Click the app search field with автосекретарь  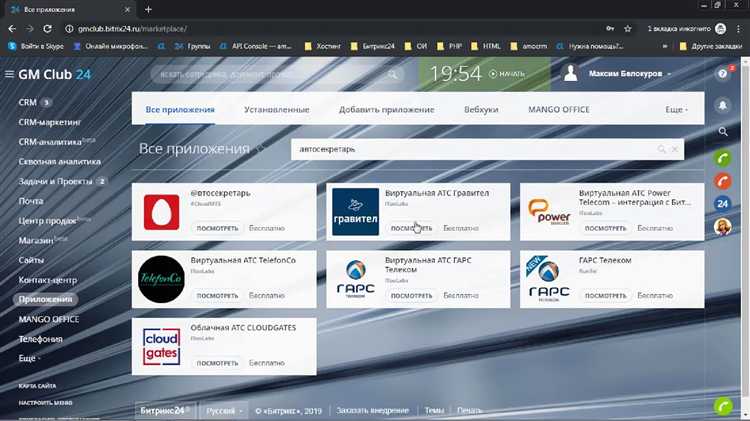(x=487, y=149)
